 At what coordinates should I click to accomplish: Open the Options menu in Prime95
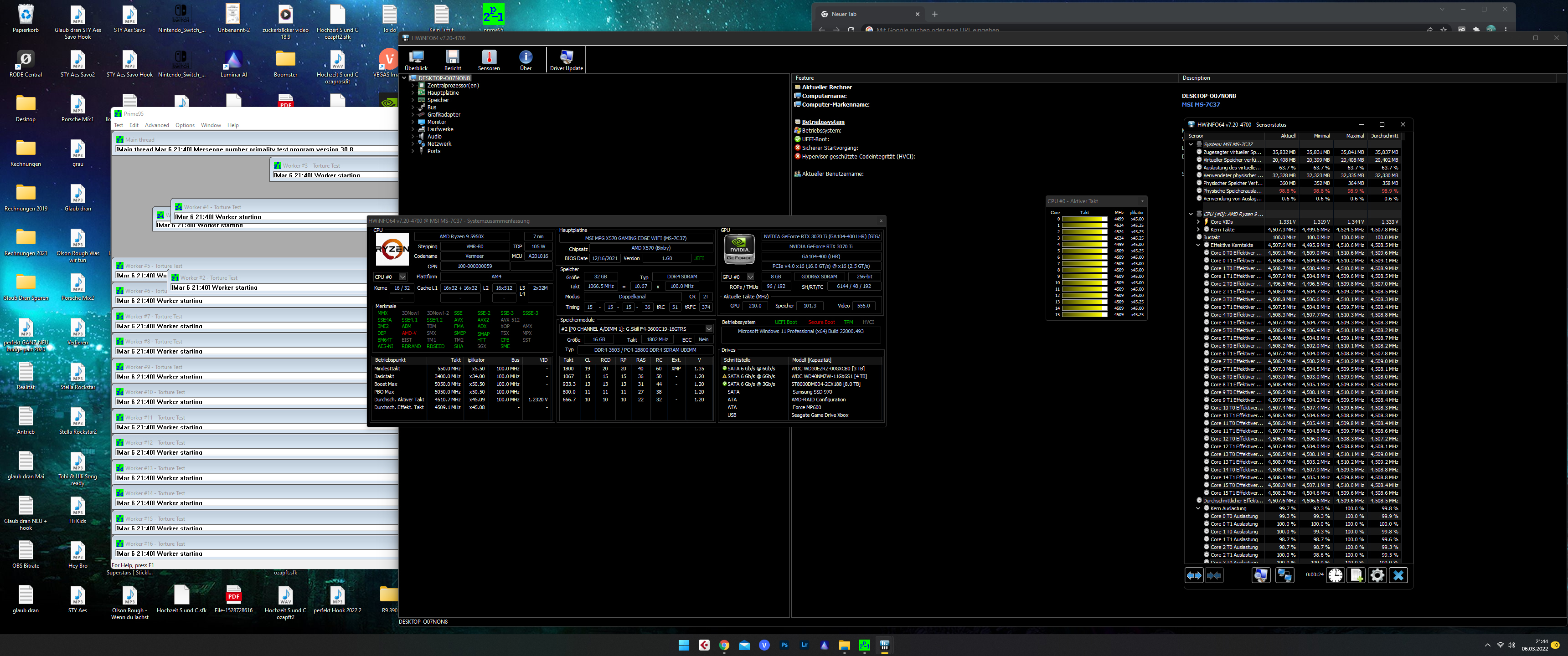185,125
